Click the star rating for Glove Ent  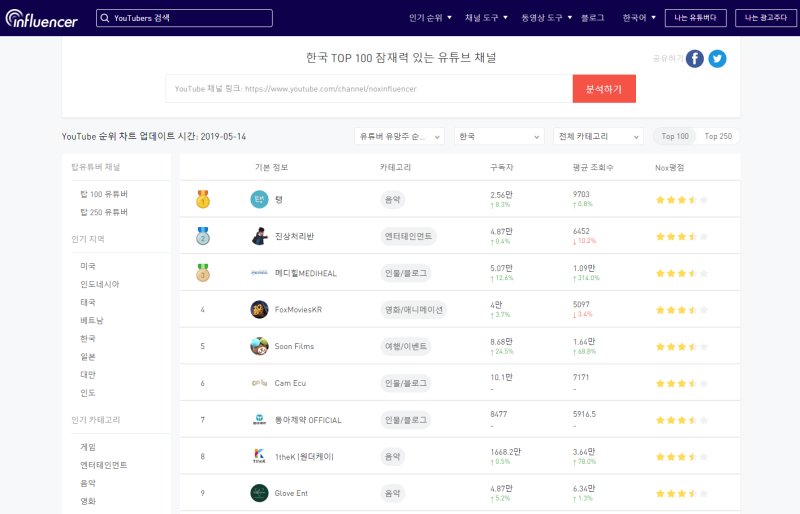click(x=682, y=494)
